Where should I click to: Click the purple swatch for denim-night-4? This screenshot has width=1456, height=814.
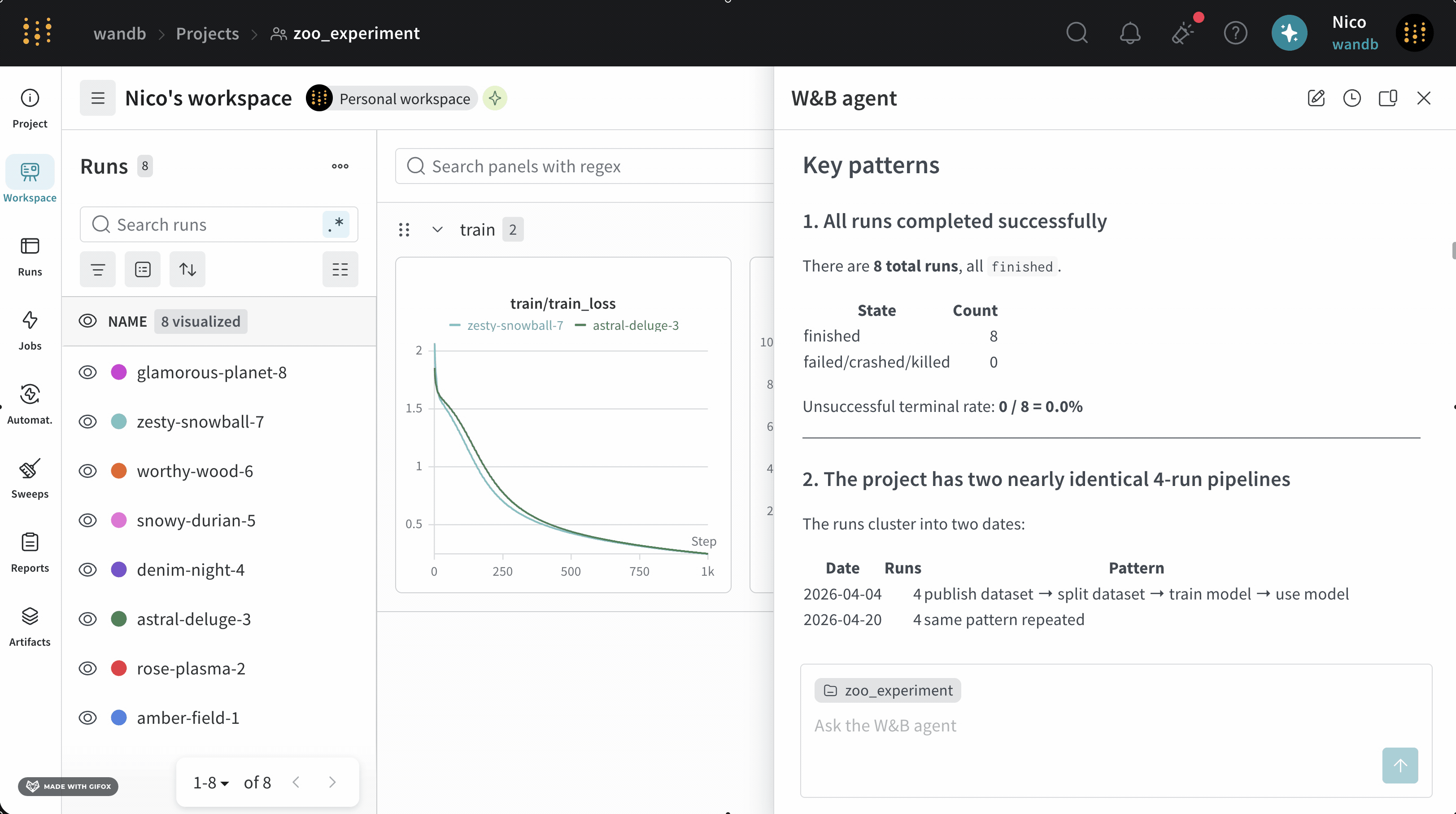point(119,569)
